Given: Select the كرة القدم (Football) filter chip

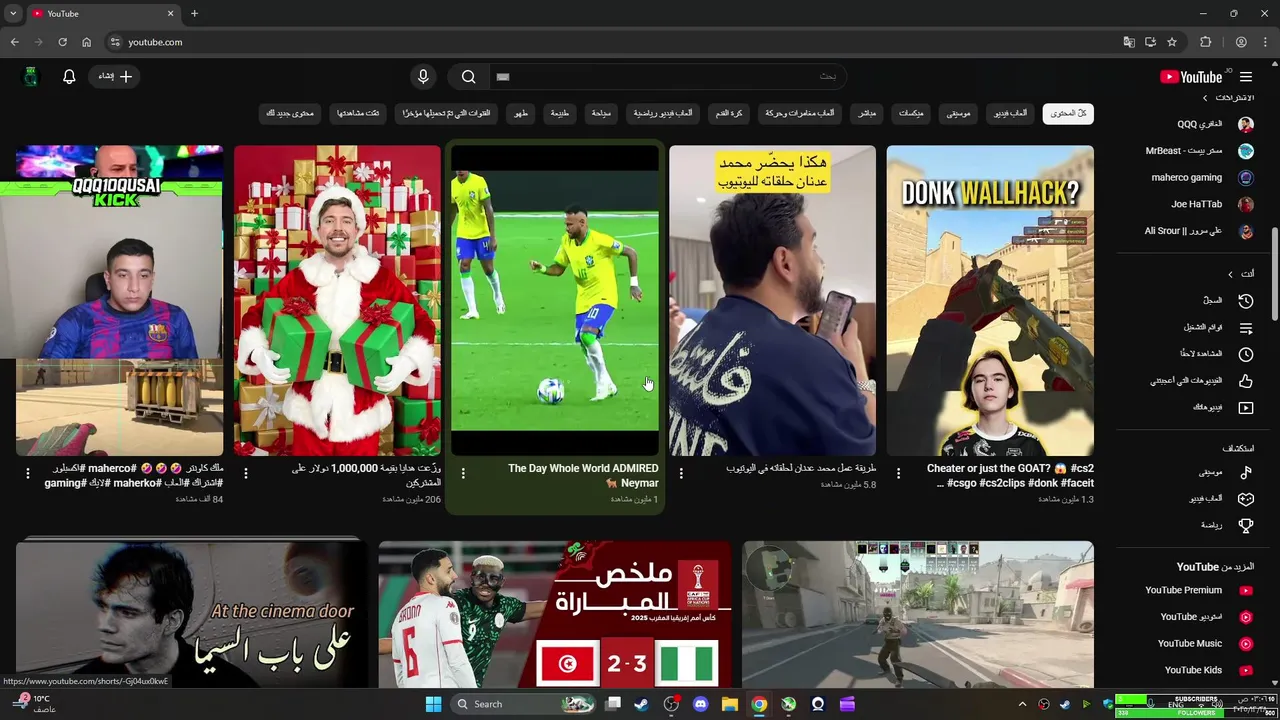Looking at the screenshot, I should click(729, 113).
